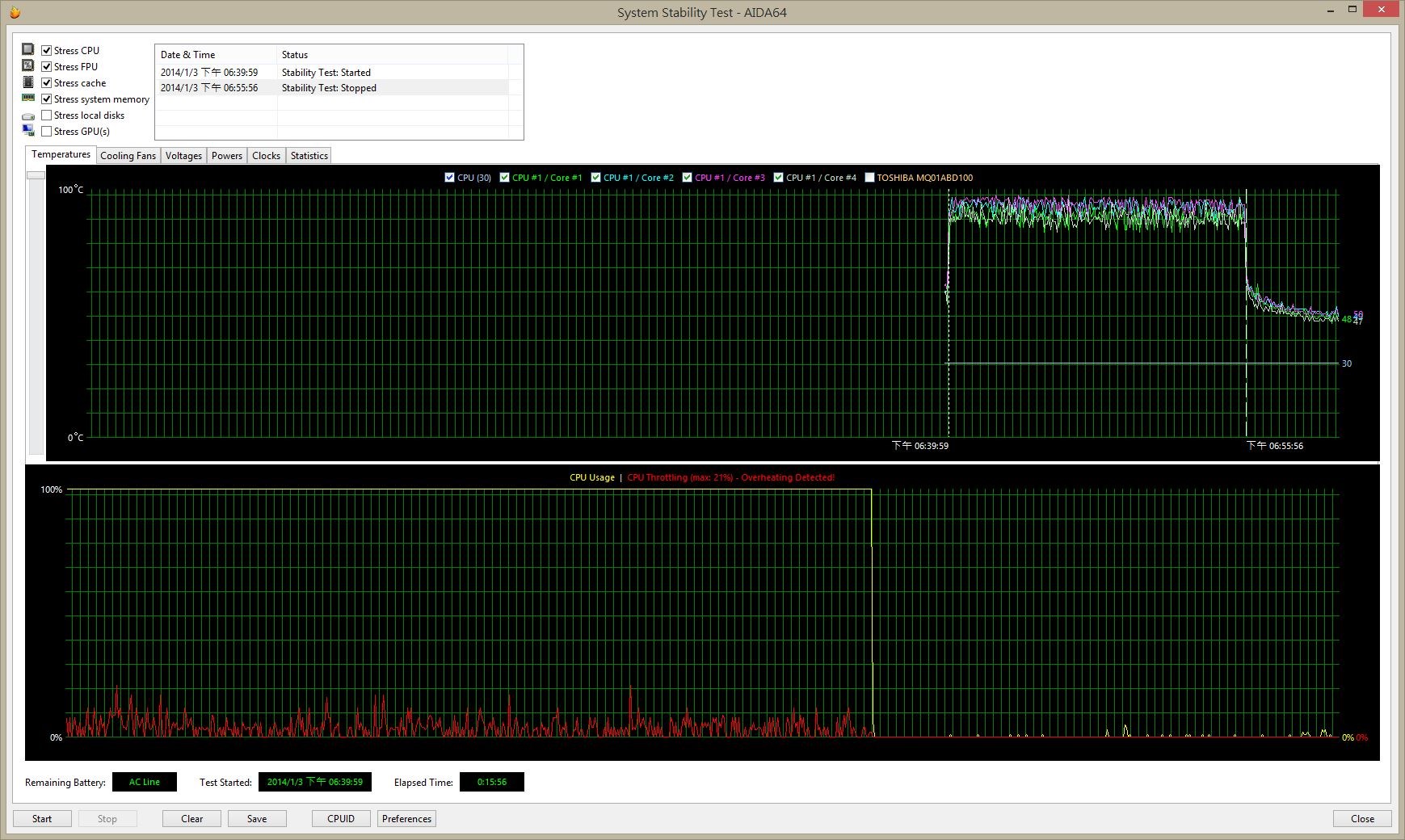Toggle the CPU #1 / Core #2 legend checkbox
The height and width of the screenshot is (840, 1405).
(x=596, y=177)
